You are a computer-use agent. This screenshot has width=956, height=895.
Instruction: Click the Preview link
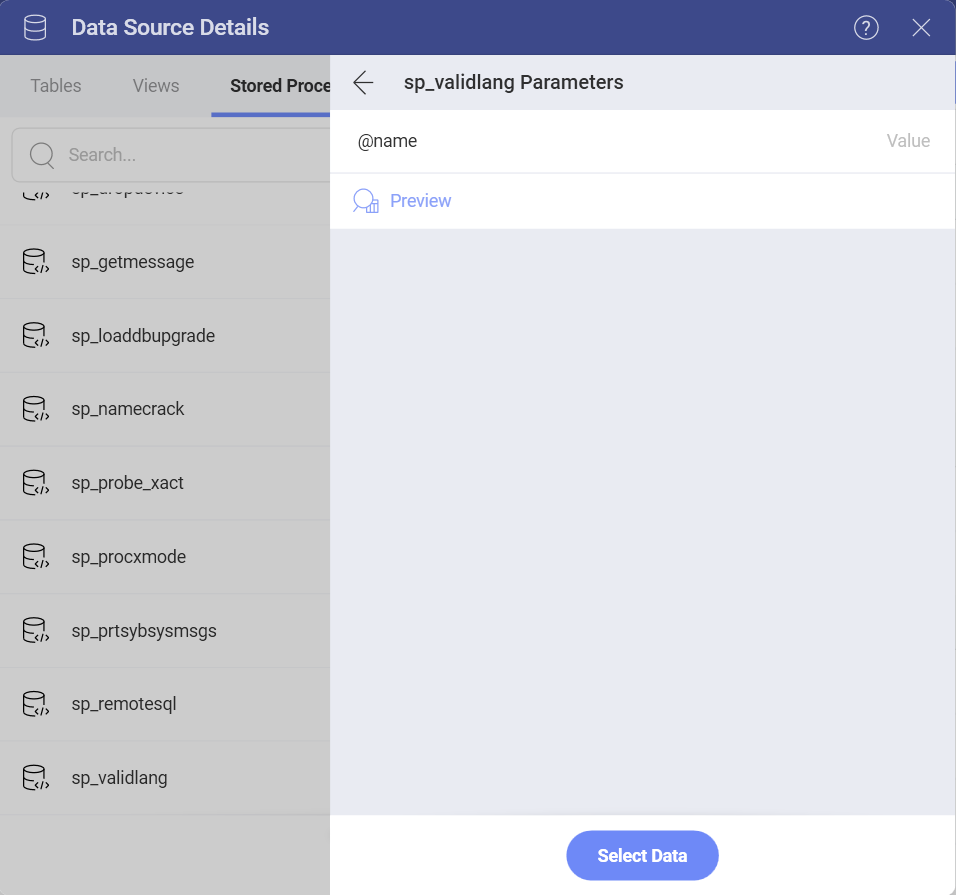pyautogui.click(x=420, y=201)
